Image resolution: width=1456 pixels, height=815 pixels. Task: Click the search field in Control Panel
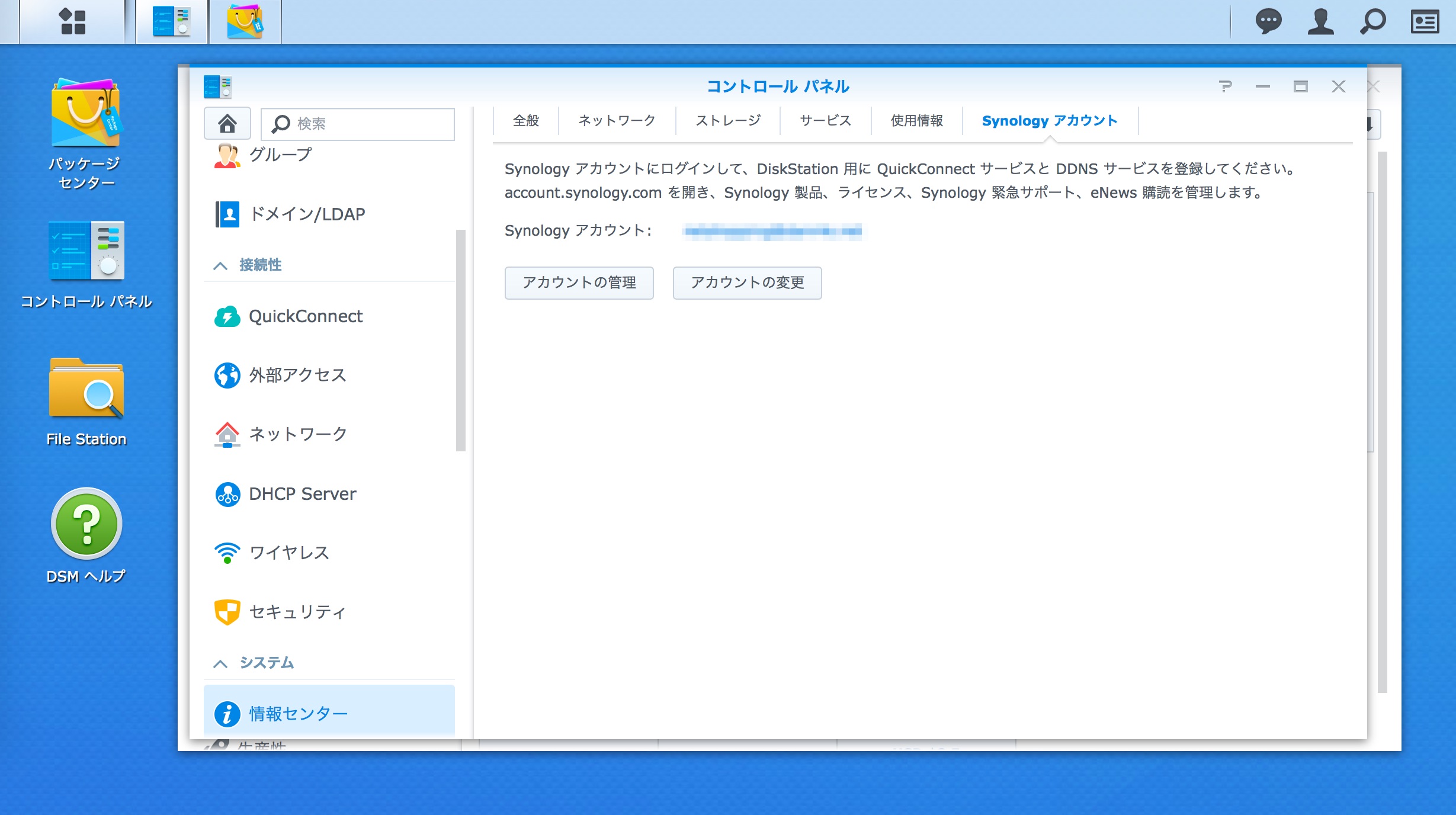point(358,124)
